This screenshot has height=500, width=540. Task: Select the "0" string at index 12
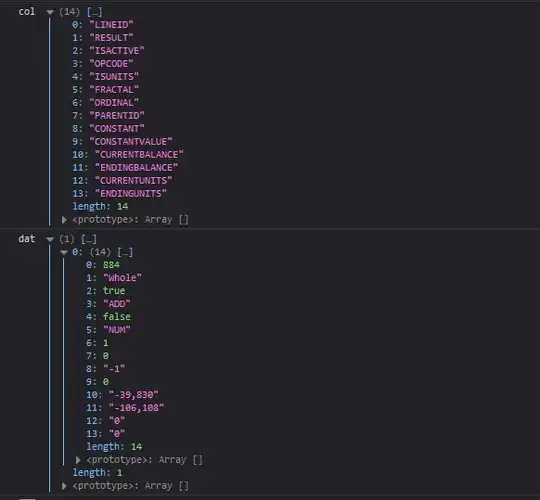117,420
